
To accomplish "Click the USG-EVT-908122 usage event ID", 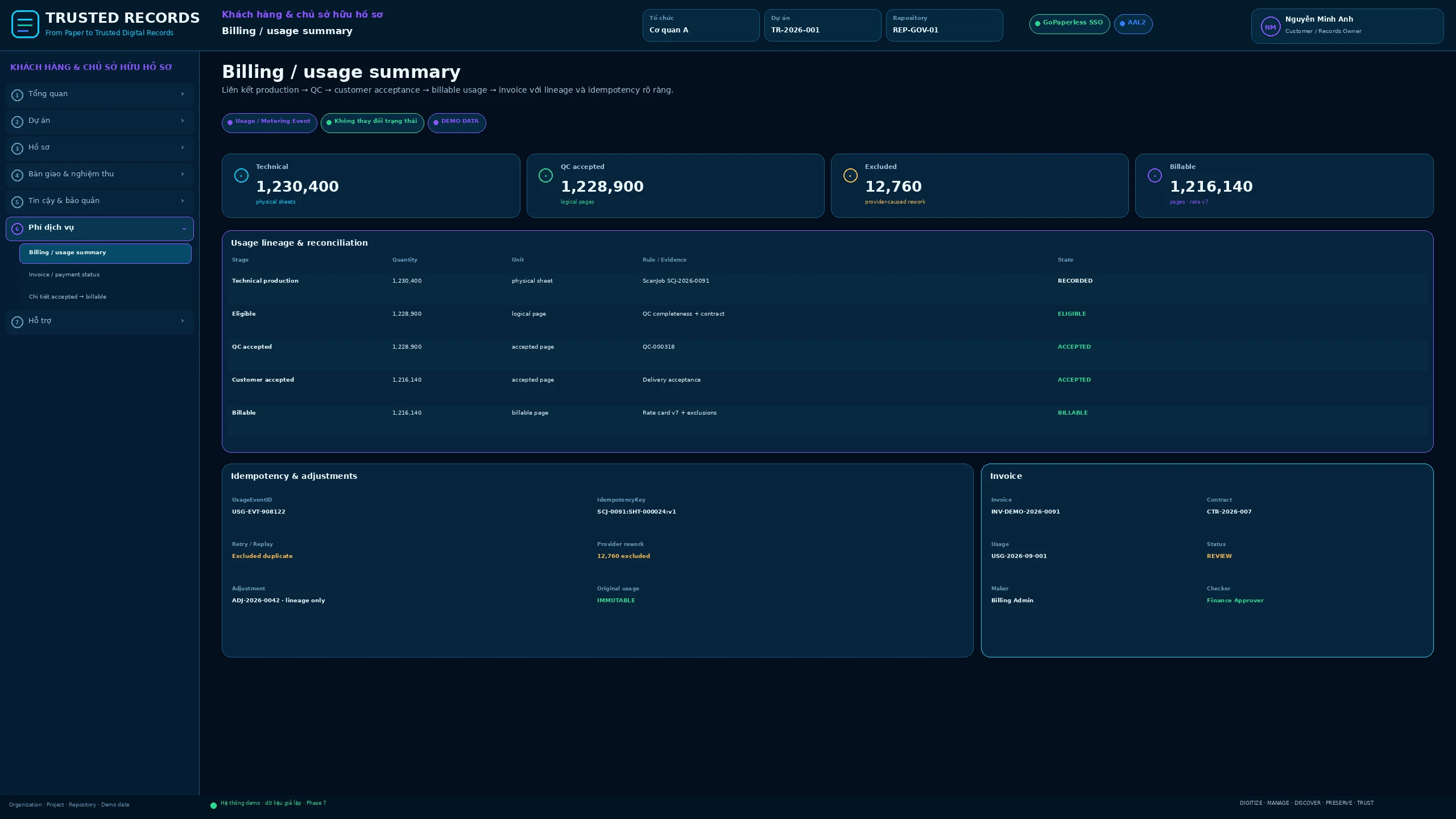I will [x=259, y=512].
